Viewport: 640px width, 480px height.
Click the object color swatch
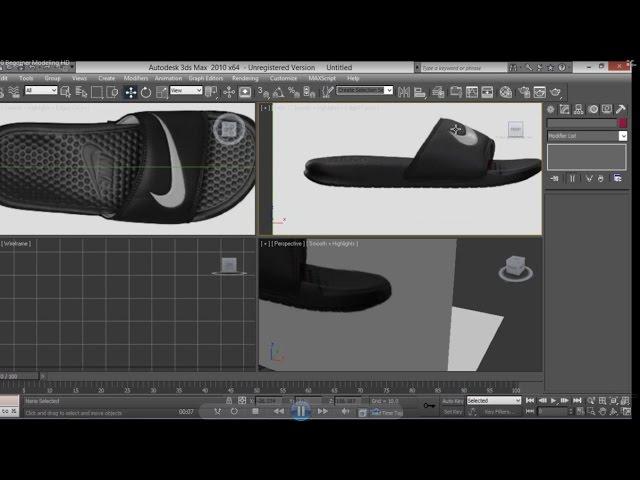(623, 123)
